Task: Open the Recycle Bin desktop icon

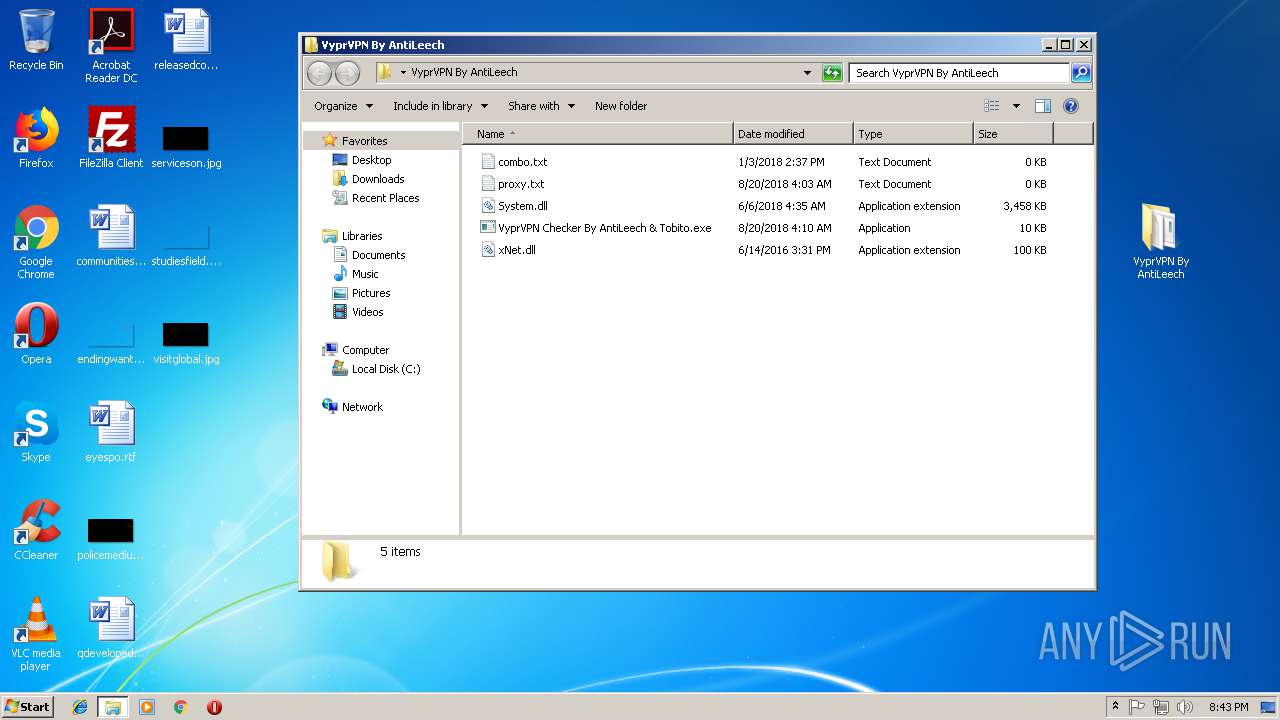Action: tap(36, 40)
